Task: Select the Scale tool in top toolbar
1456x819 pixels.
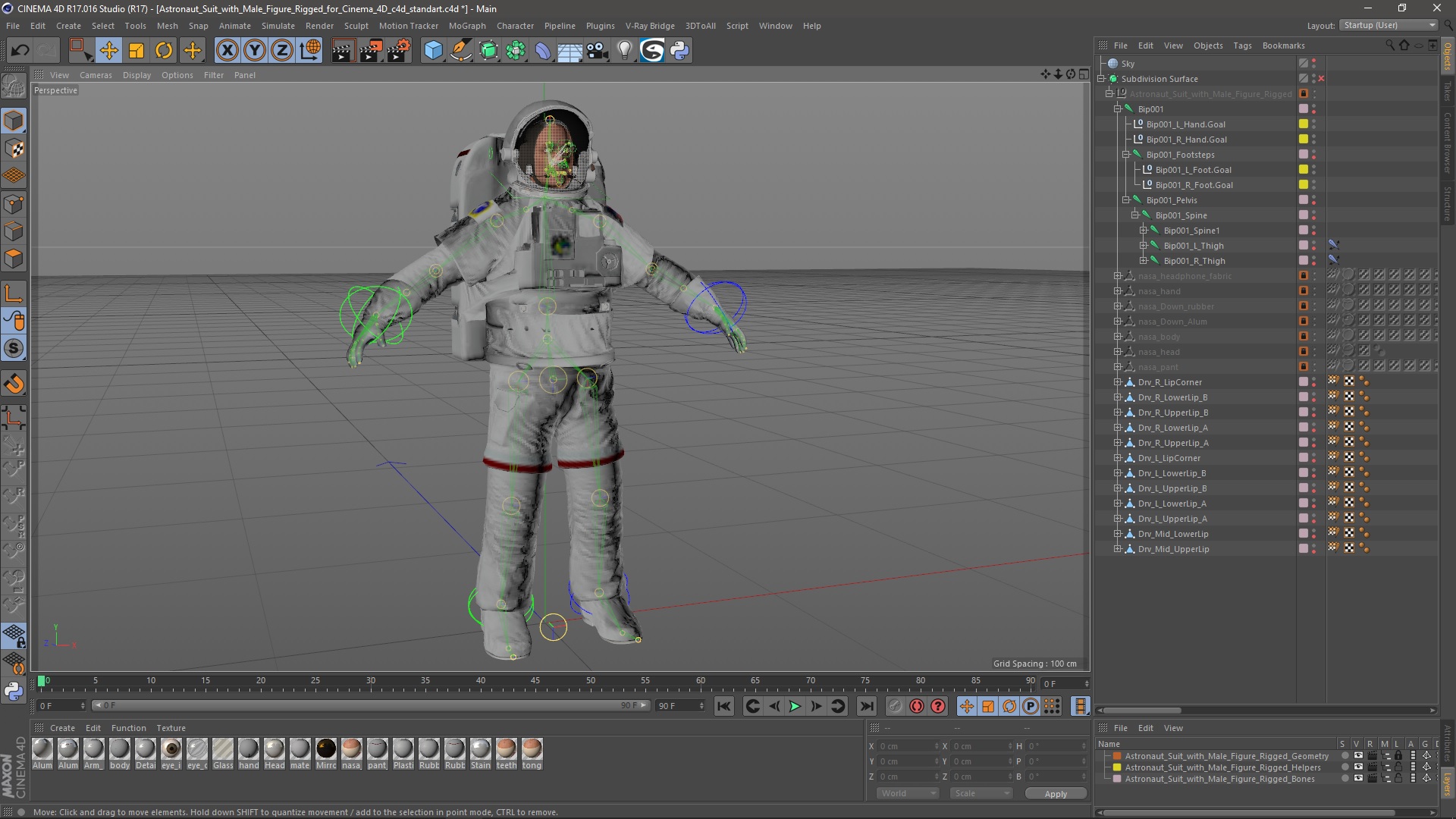Action: point(136,51)
